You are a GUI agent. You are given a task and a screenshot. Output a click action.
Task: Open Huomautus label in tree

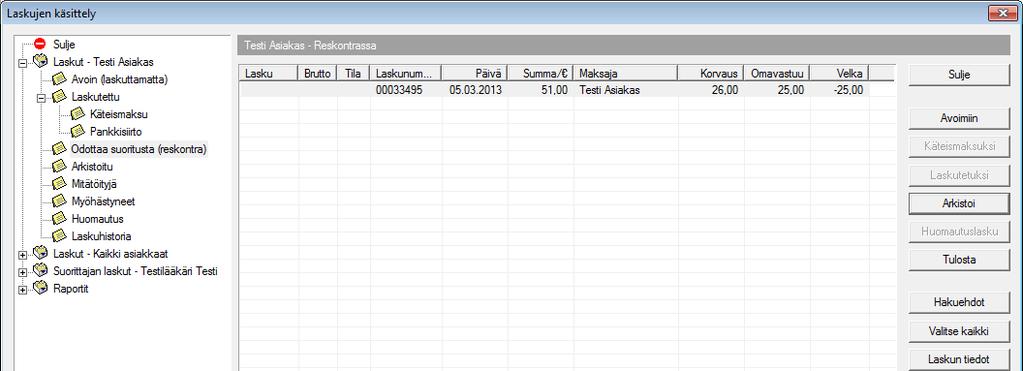click(97, 219)
